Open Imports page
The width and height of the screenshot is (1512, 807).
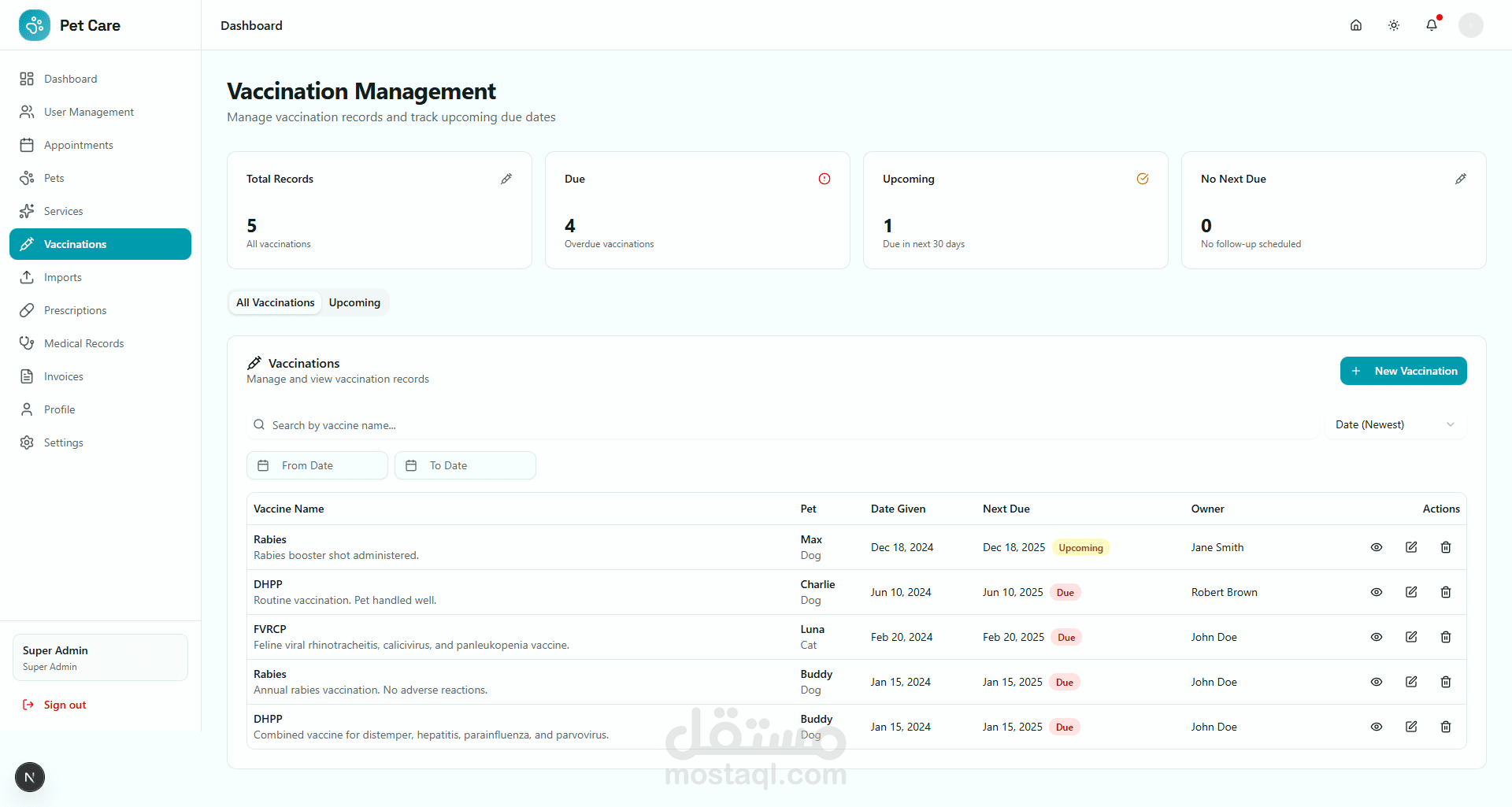tap(100, 277)
